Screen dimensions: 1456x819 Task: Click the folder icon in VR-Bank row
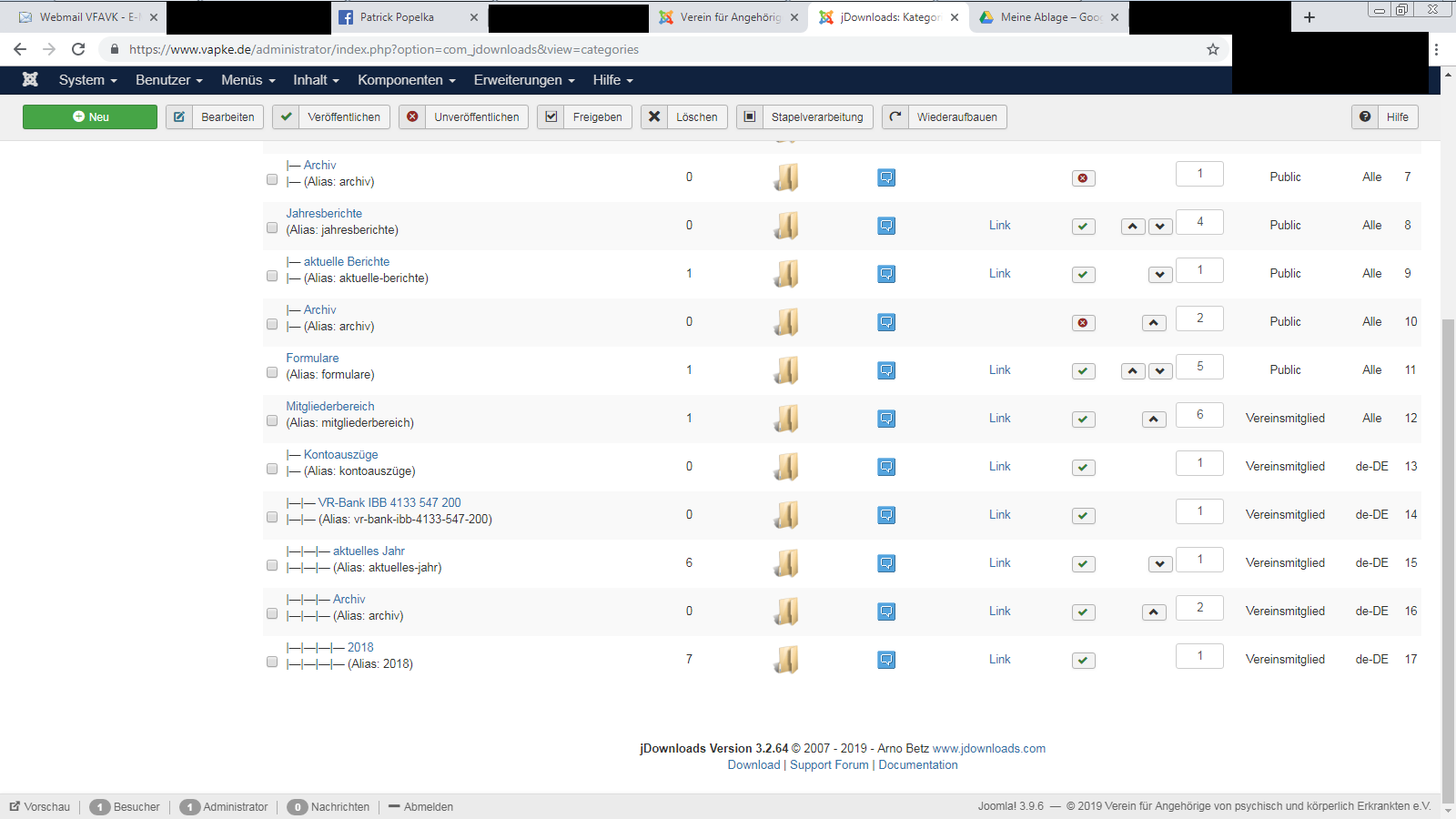point(787,515)
